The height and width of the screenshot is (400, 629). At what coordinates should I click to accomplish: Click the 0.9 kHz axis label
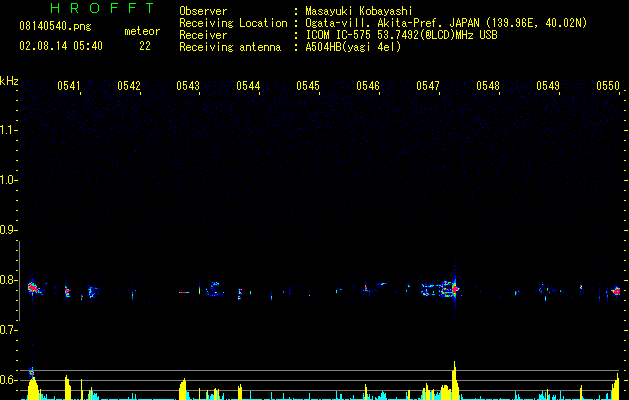click(x=8, y=230)
